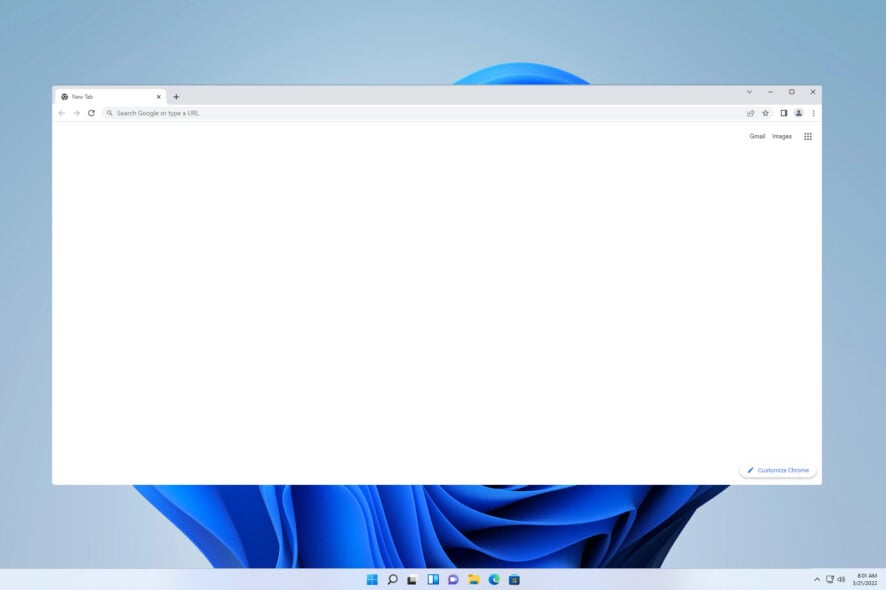Viewport: 886px width, 590px height.
Task: Open Chrome's side panel
Action: click(x=782, y=113)
